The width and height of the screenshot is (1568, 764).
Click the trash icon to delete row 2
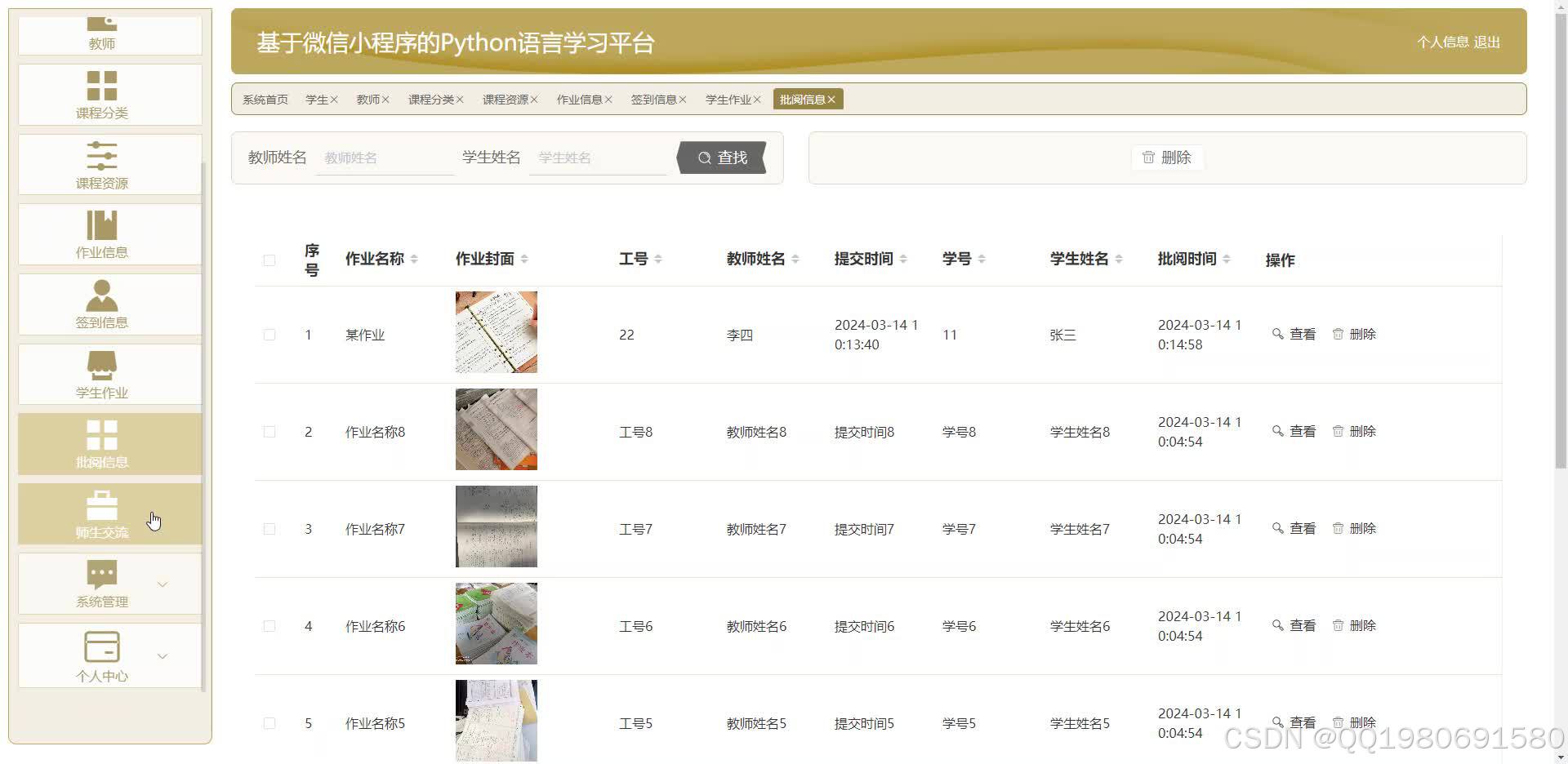click(1338, 431)
